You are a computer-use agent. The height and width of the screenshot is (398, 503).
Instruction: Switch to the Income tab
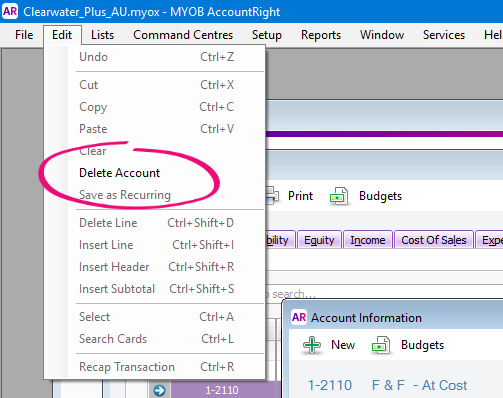[x=368, y=240]
